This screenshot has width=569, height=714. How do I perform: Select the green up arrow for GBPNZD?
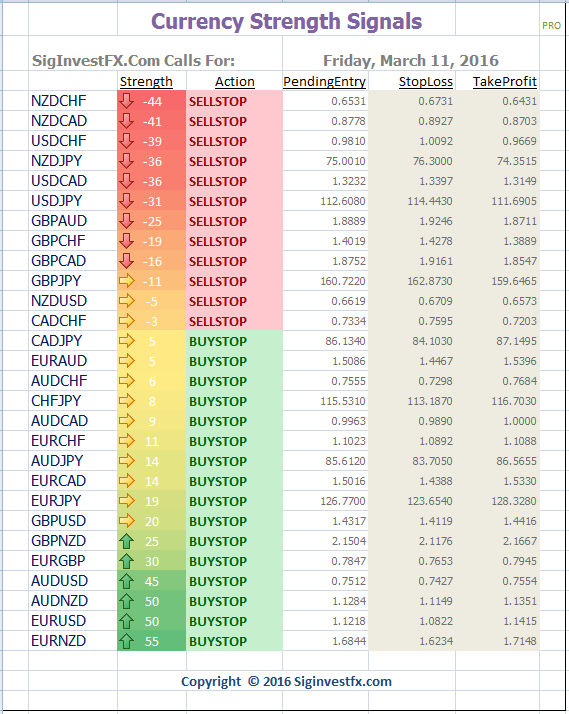pyautogui.click(x=126, y=541)
